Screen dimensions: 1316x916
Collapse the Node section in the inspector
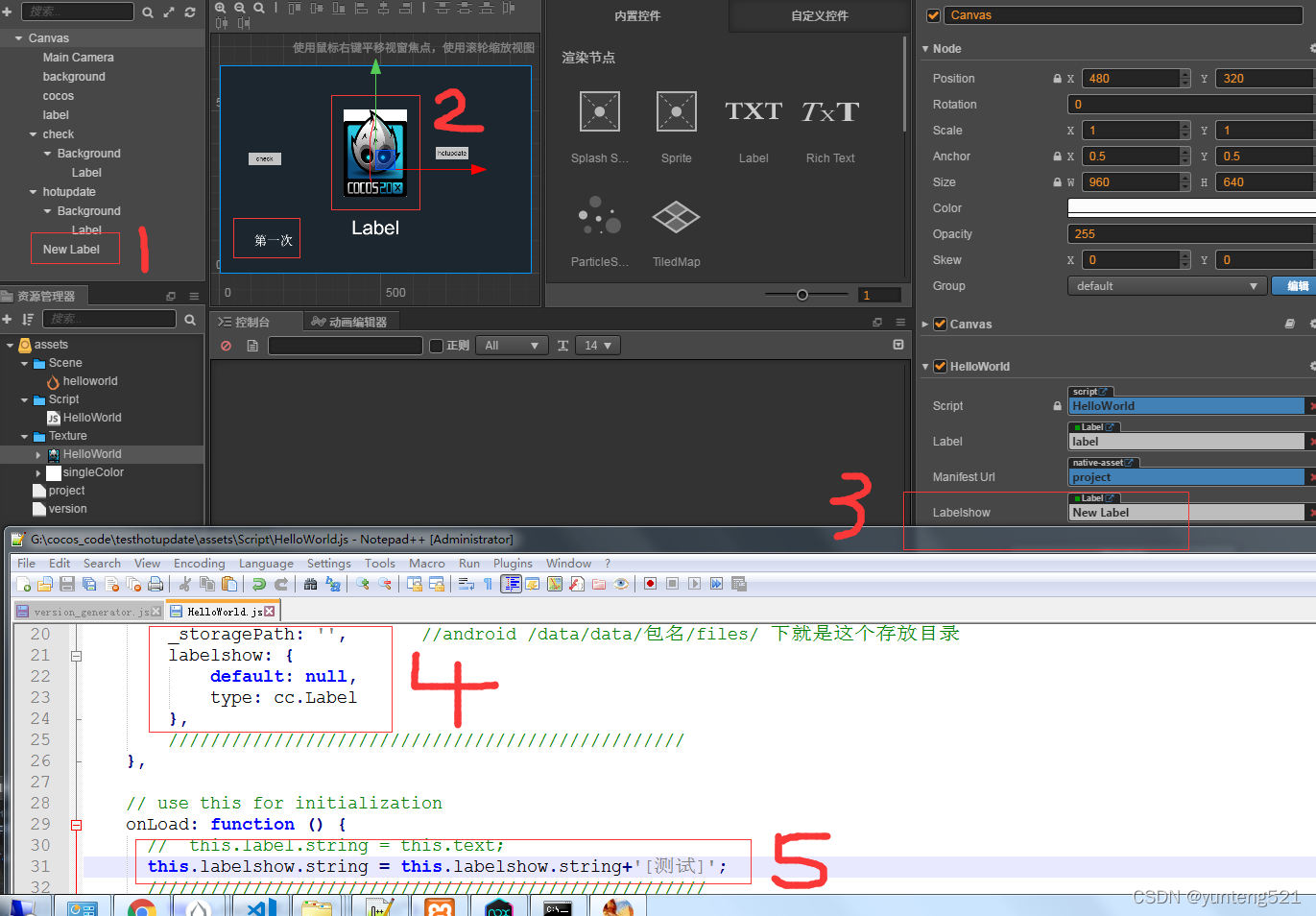[925, 49]
